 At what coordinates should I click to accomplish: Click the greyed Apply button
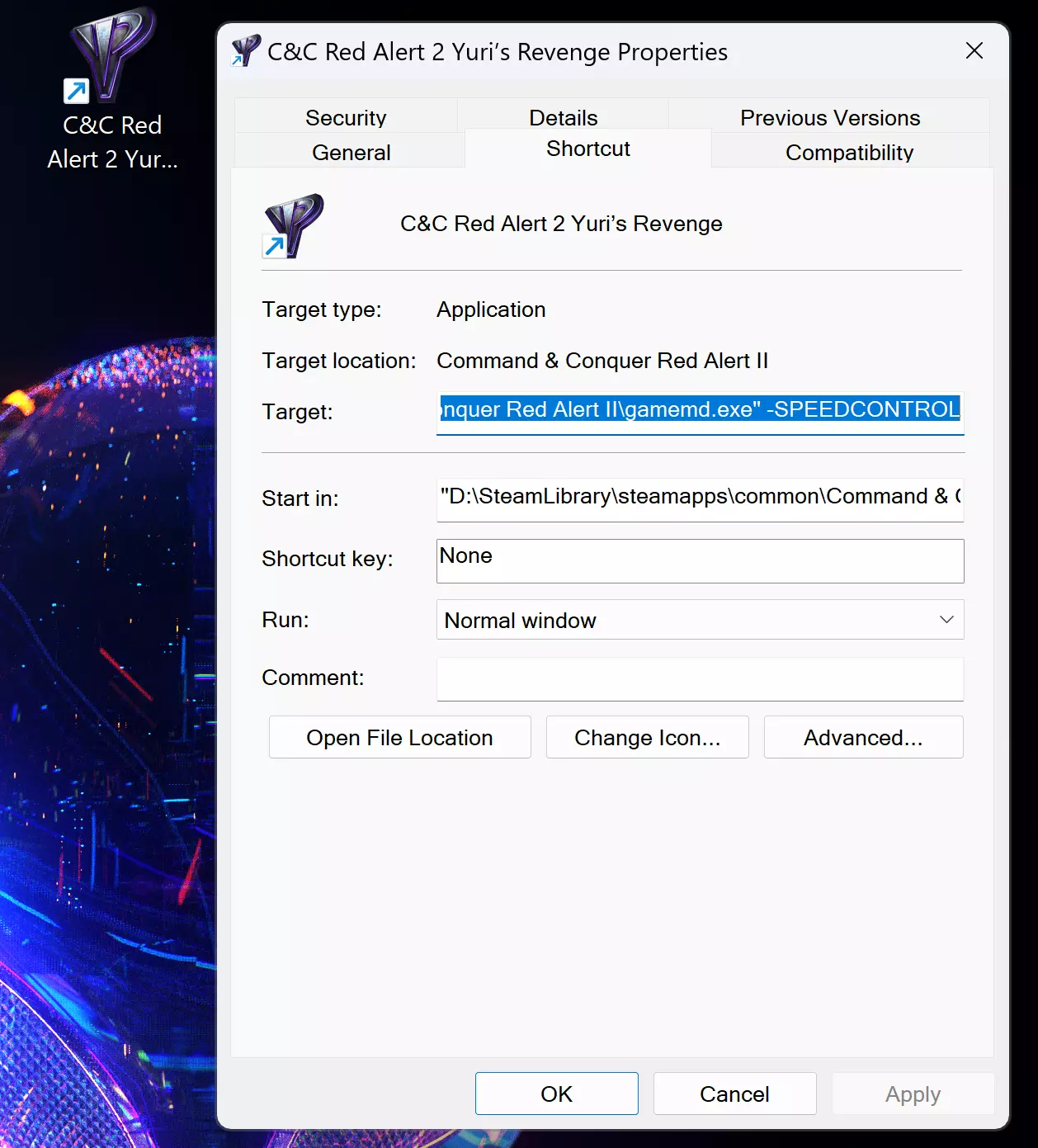point(913,1094)
